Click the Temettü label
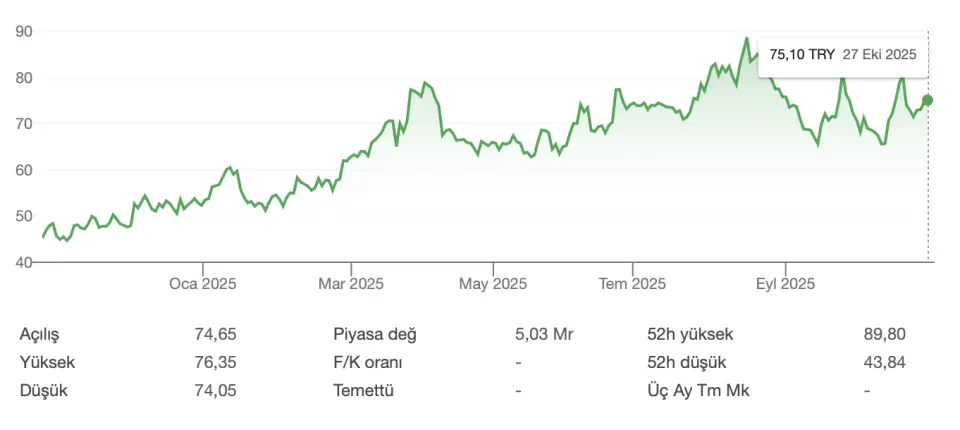This screenshot has width=960, height=430. 364,390
